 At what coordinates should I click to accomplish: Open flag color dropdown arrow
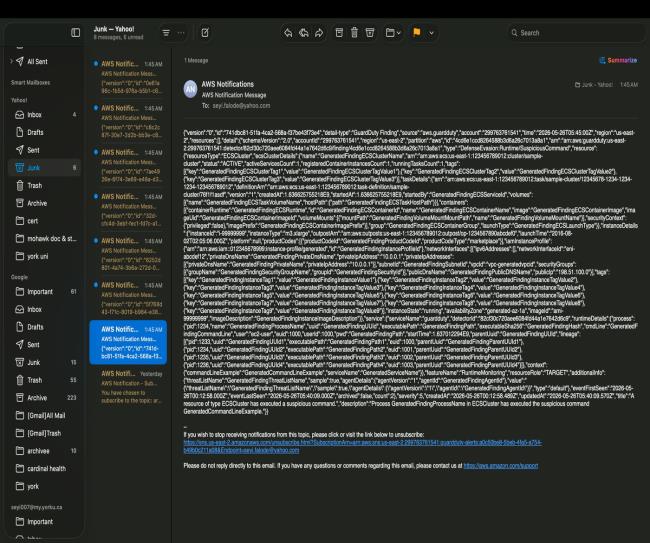click(x=431, y=33)
